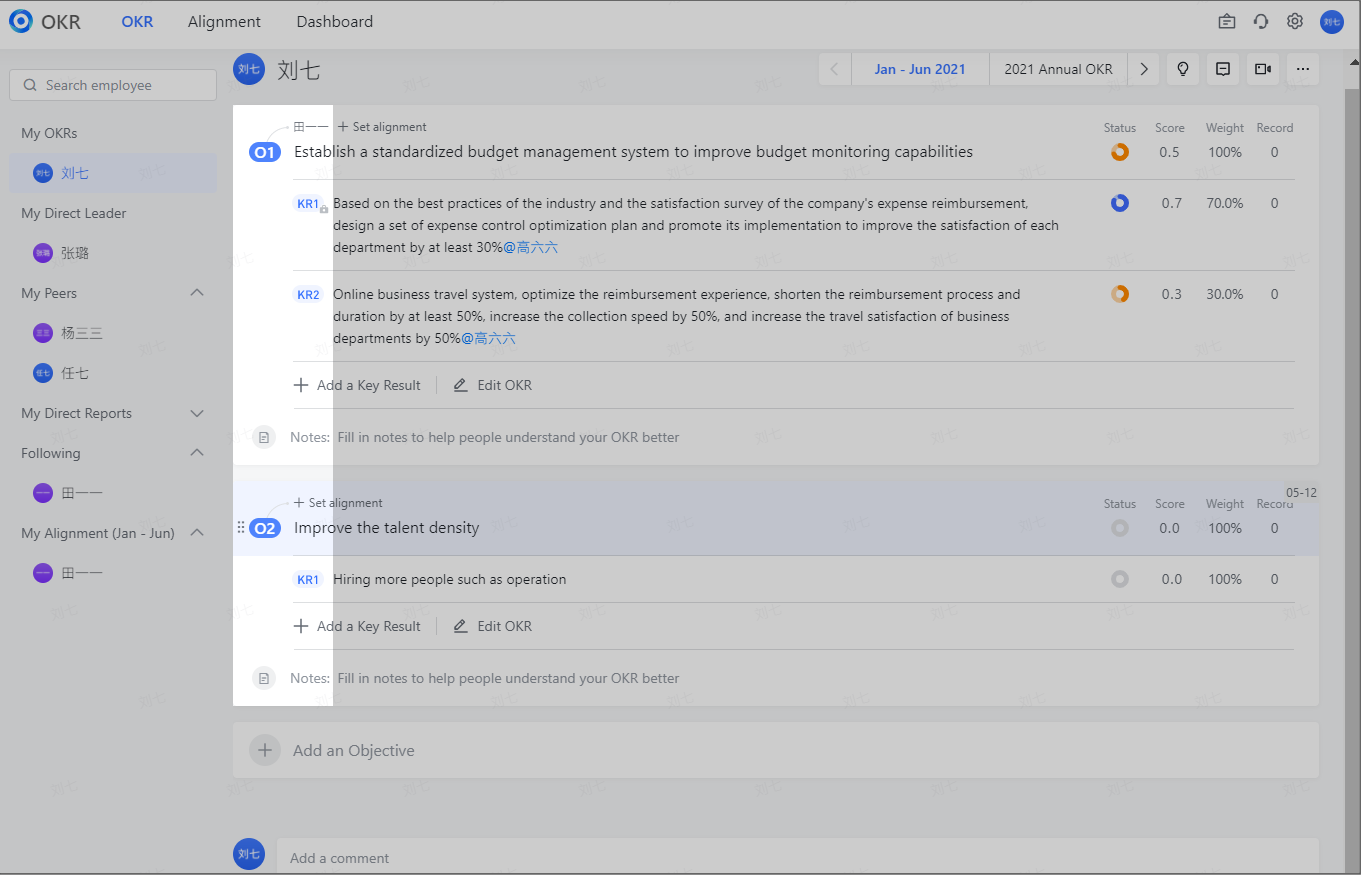Screen dimensions: 1361x875
Task: Expand My Alignment (Jan - Jun) section
Action: [196, 533]
